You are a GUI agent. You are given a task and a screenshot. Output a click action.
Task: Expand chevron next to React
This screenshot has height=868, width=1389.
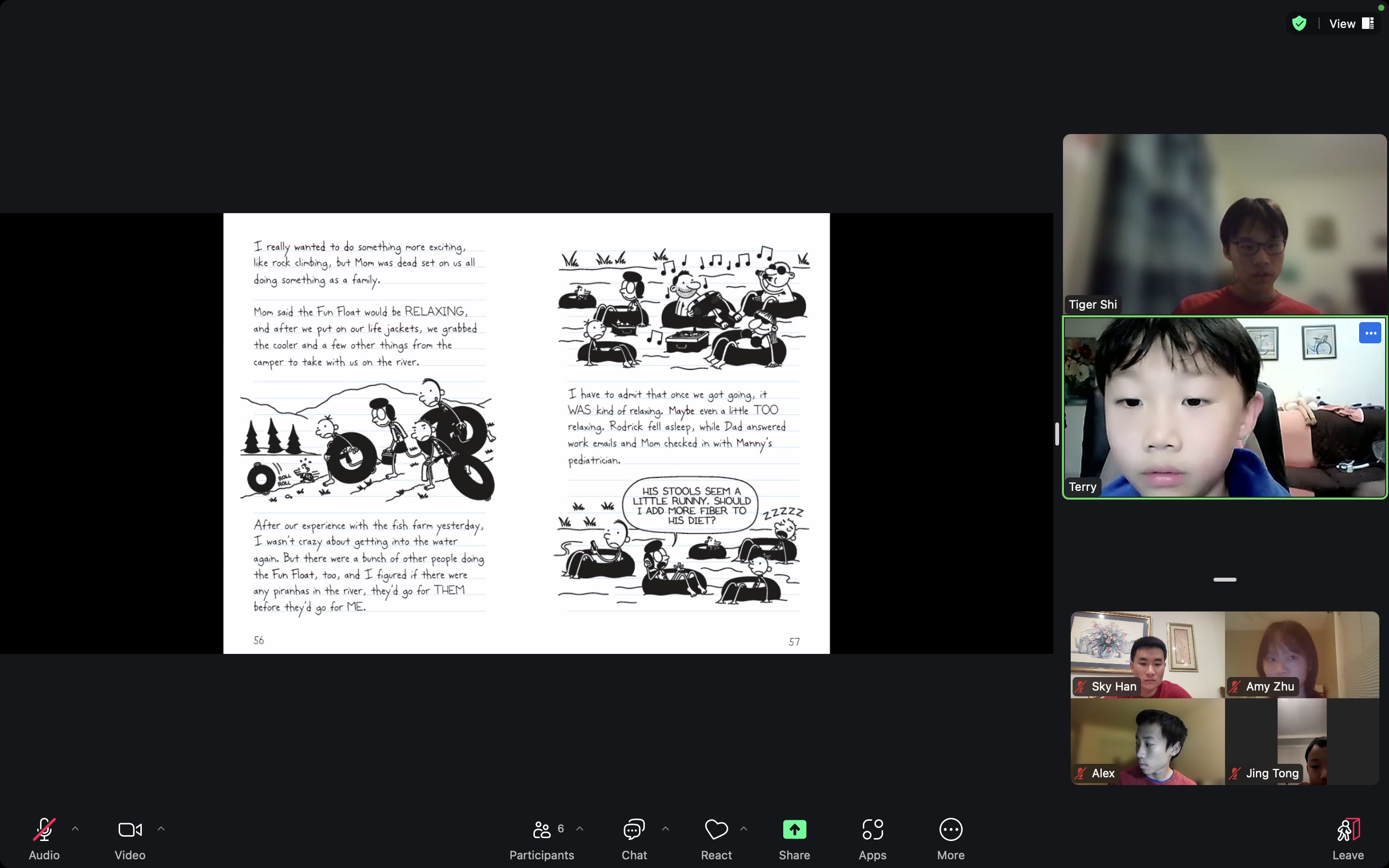[744, 829]
